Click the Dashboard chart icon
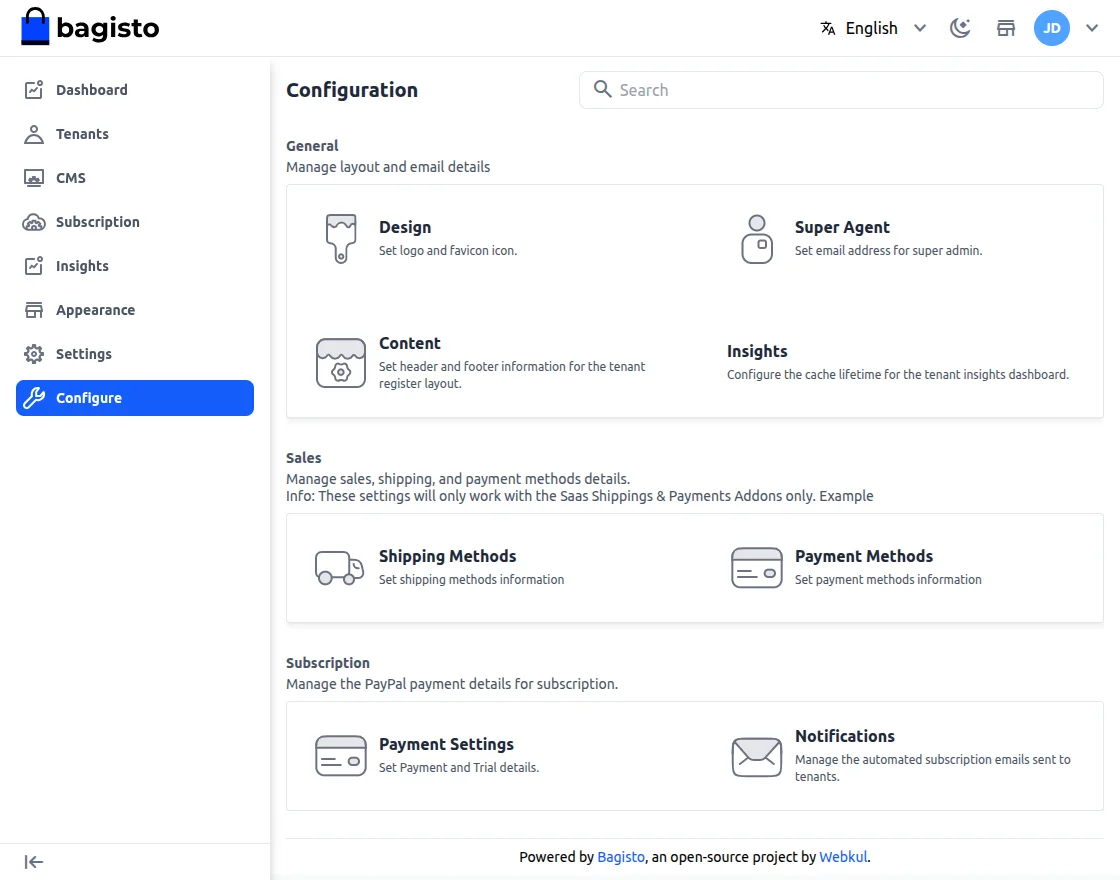The image size is (1120, 880). point(34,90)
